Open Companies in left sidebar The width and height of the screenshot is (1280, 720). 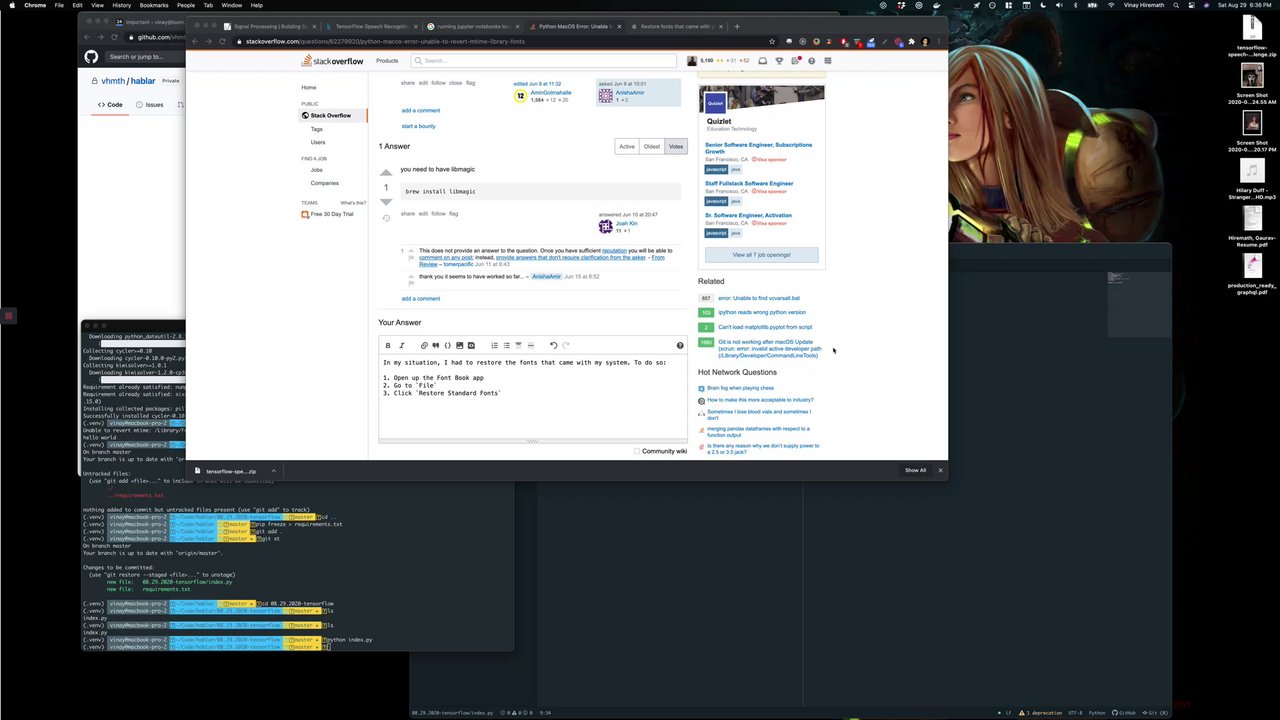(x=324, y=183)
